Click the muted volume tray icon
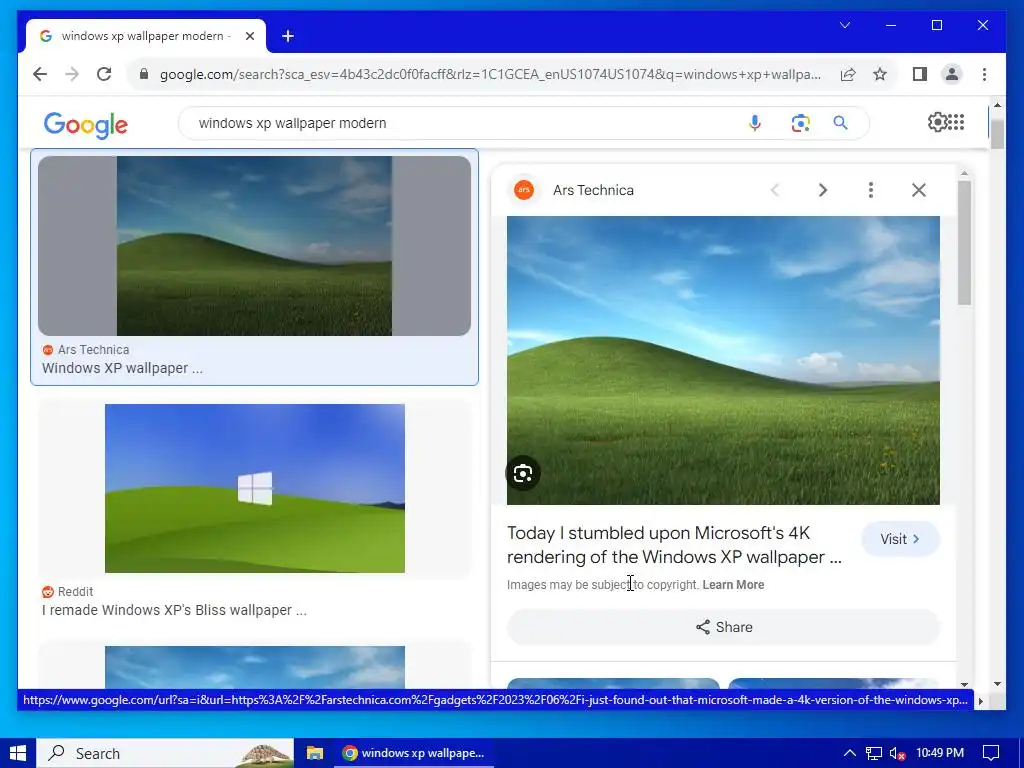Image resolution: width=1024 pixels, height=768 pixels. tap(897, 753)
